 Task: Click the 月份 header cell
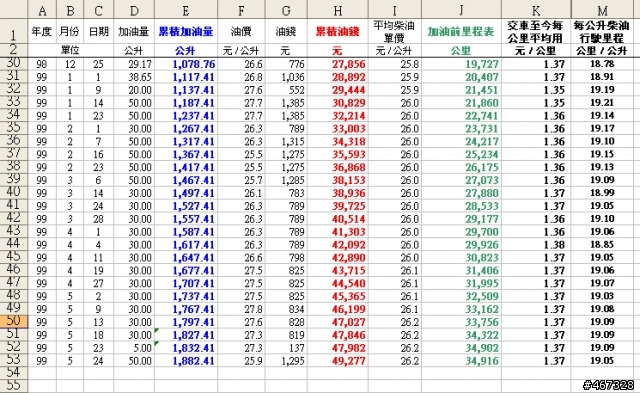(x=70, y=31)
